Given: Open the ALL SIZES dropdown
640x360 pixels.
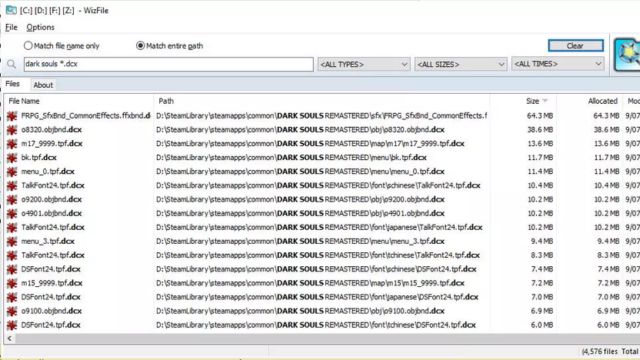Looking at the screenshot, I should tap(460, 64).
